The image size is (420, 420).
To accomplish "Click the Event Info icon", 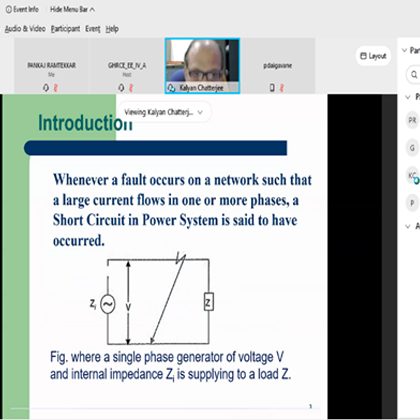I will click(9, 9).
